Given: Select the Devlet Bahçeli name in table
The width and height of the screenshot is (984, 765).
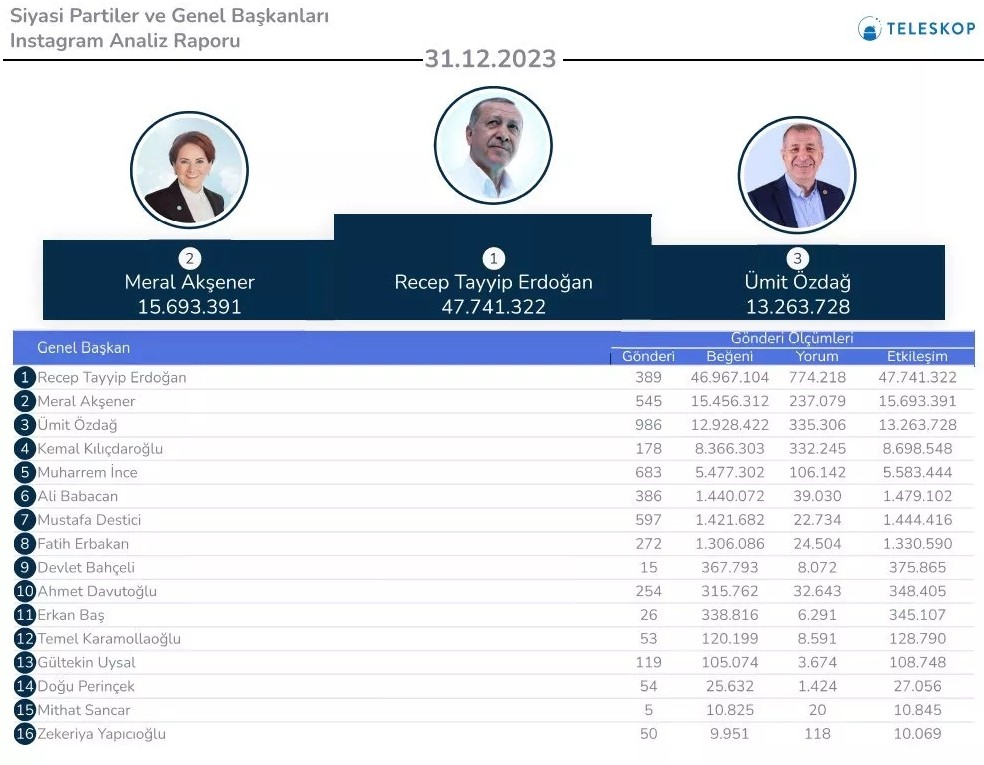Looking at the screenshot, I should pos(86,568).
